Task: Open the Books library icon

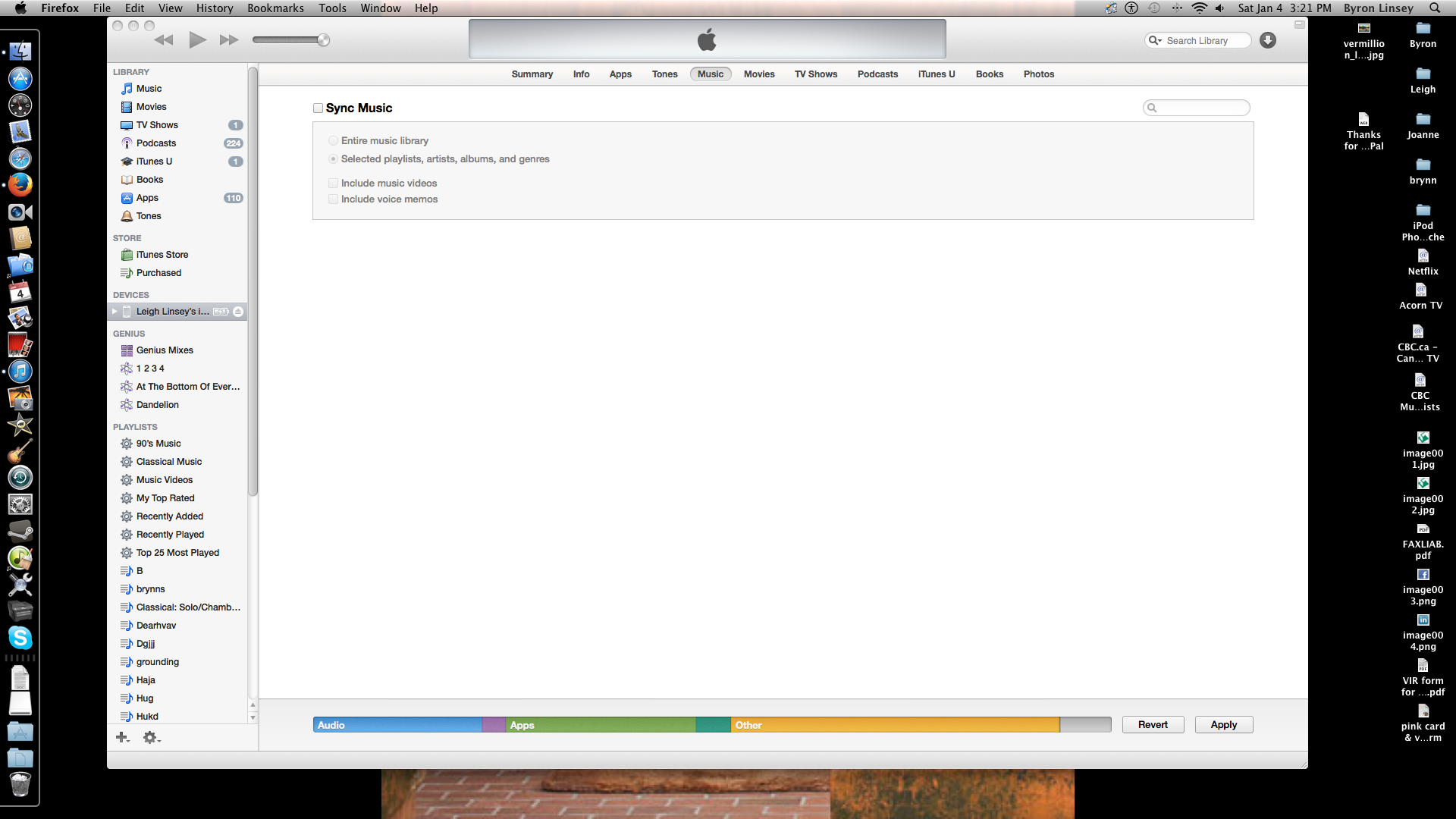Action: (x=127, y=180)
